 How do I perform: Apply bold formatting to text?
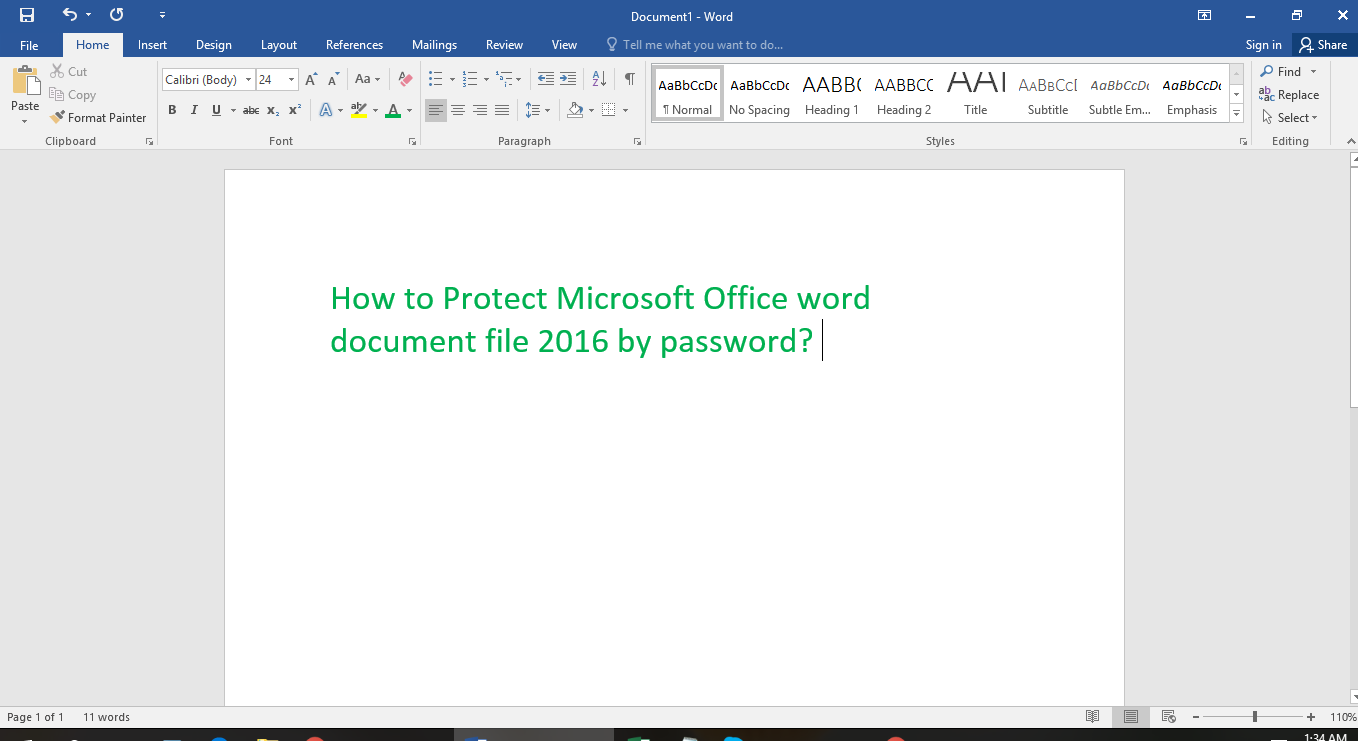tap(172, 110)
